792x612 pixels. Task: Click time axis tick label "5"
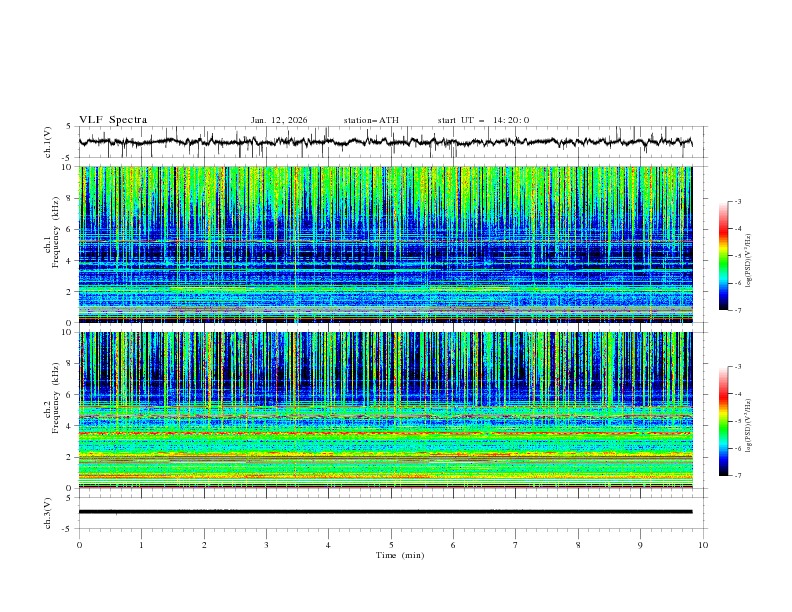(x=391, y=545)
